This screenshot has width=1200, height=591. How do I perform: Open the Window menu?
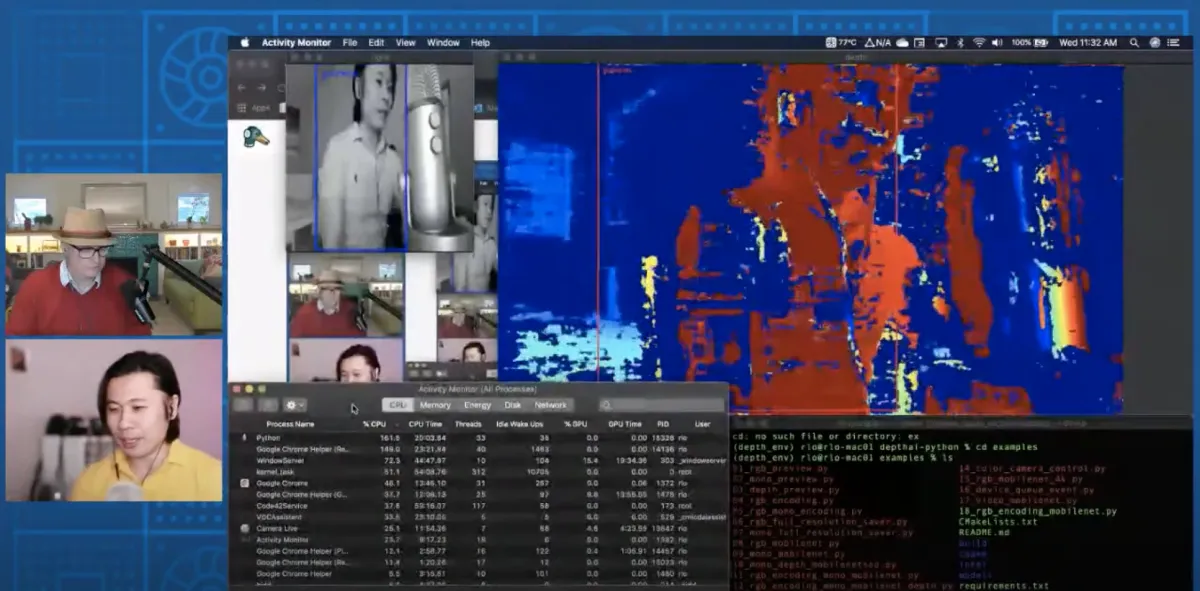coord(443,43)
